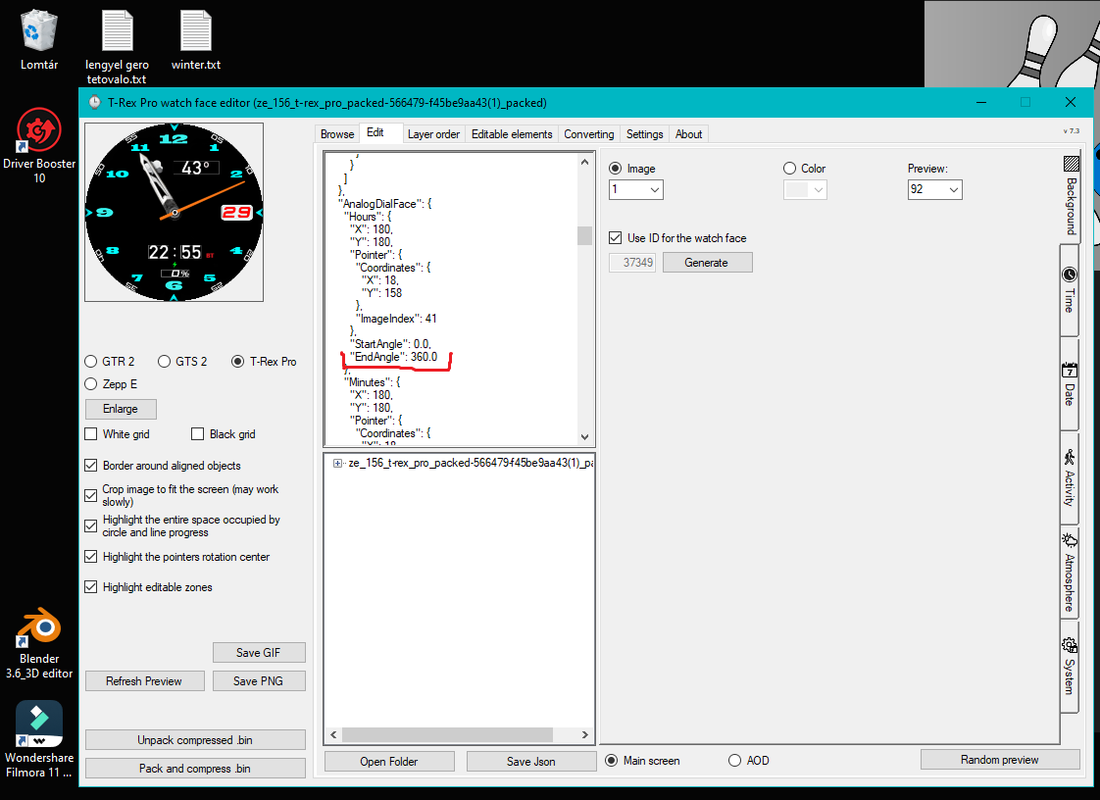1100x800 pixels.
Task: Open winter.txt desktop file
Action: [196, 41]
